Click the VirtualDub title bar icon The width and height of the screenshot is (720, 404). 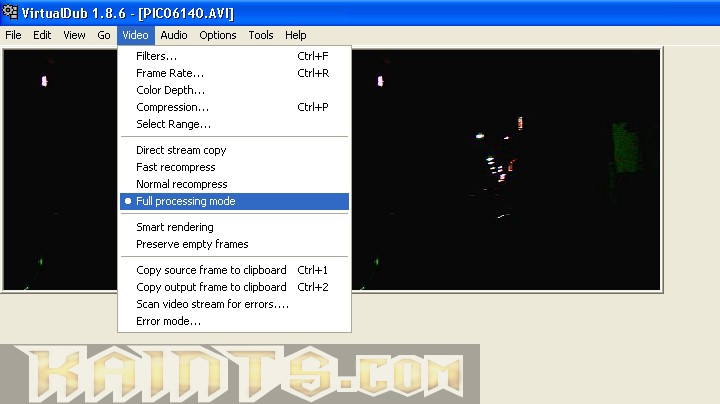tap(10, 12)
